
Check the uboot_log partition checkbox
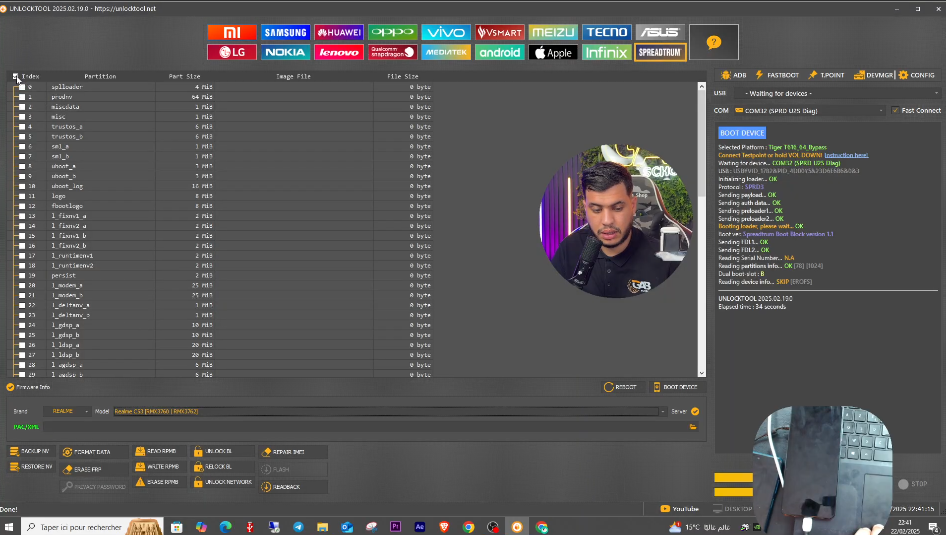coord(22,186)
